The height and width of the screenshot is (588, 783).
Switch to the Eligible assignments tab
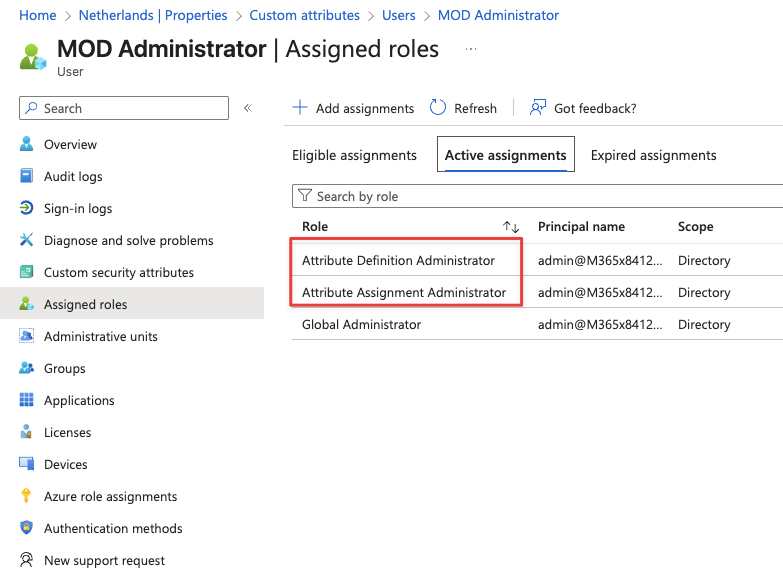354,156
